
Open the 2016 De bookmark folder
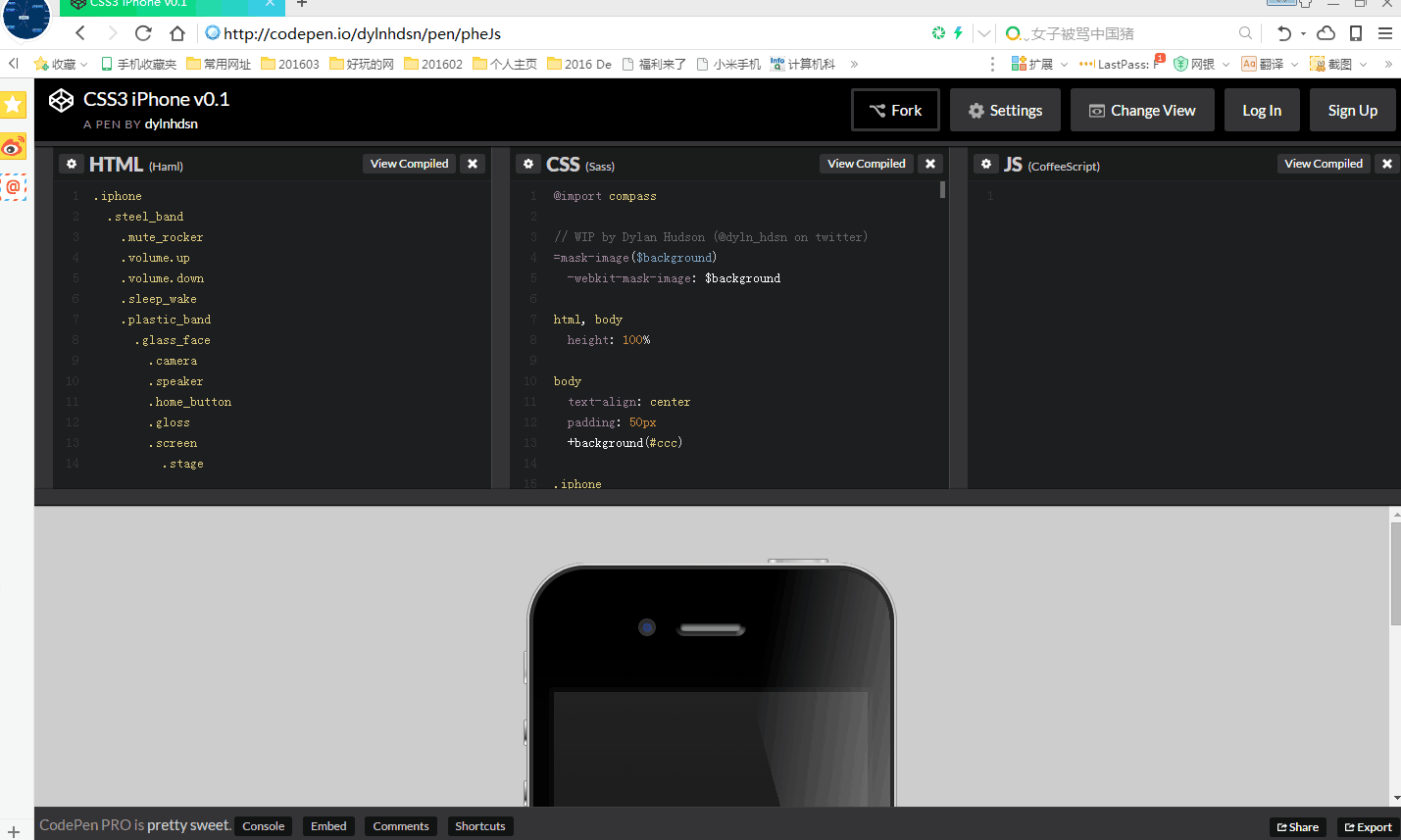click(x=579, y=64)
